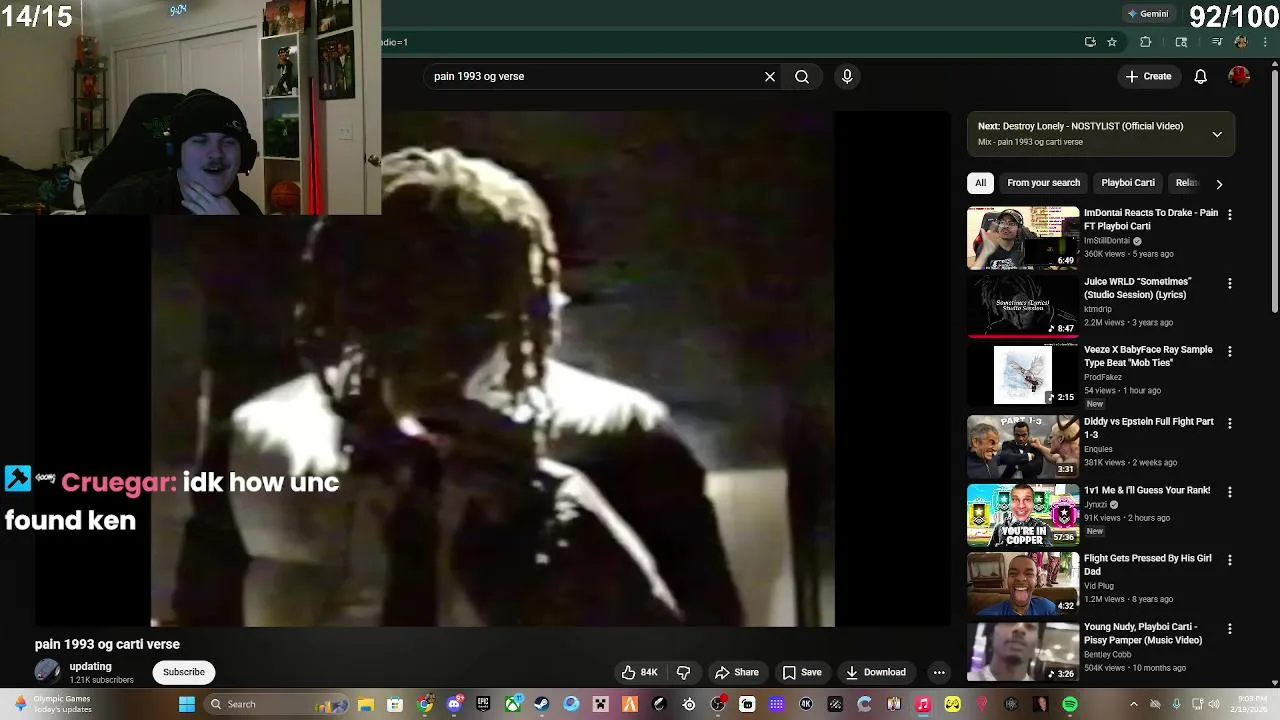
Task: Open Apple Music icon in taskbar
Action: point(923,704)
